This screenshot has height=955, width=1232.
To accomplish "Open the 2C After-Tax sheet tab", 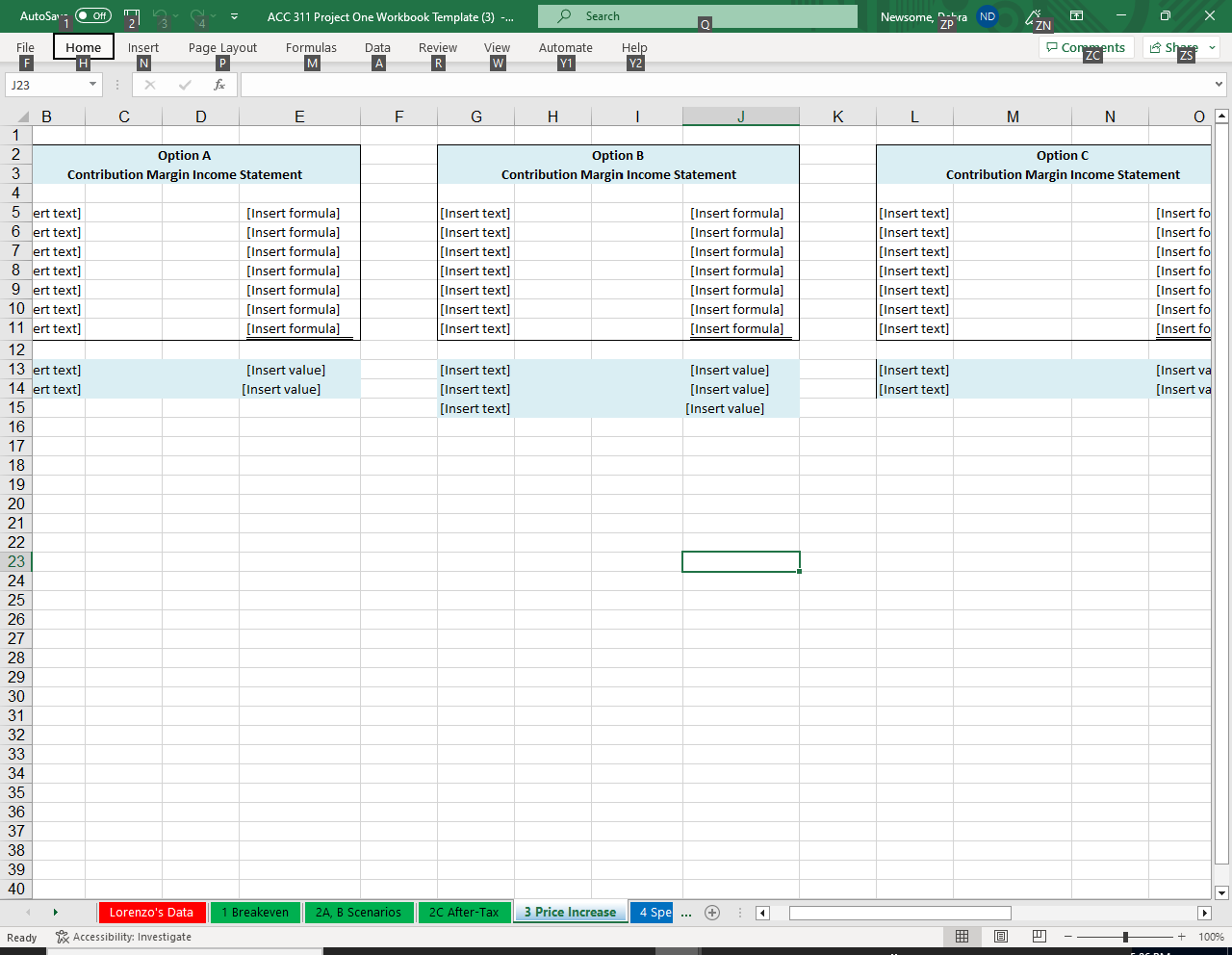I will 464,912.
